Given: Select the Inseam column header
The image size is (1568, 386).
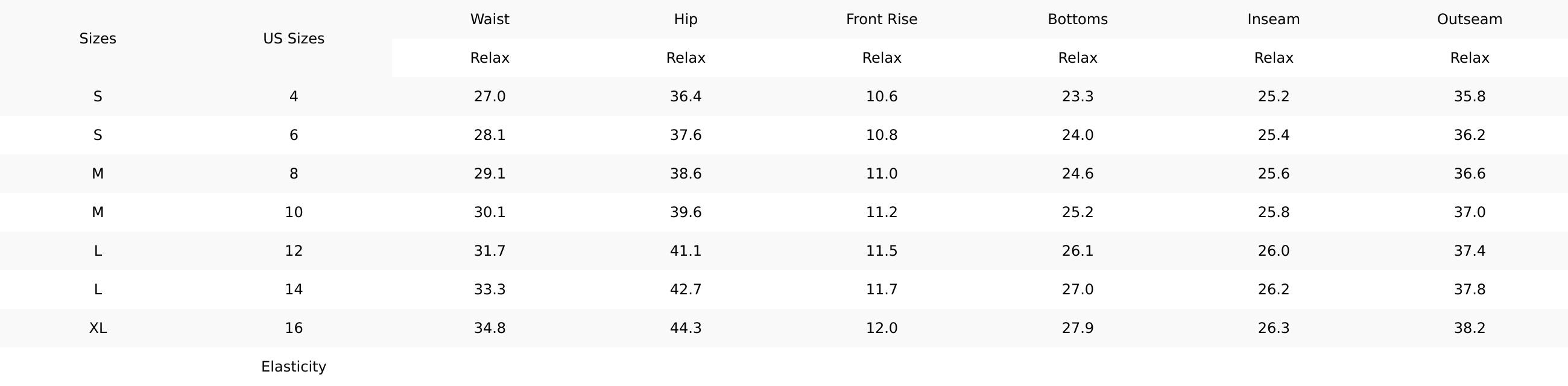Looking at the screenshot, I should (x=1273, y=19).
